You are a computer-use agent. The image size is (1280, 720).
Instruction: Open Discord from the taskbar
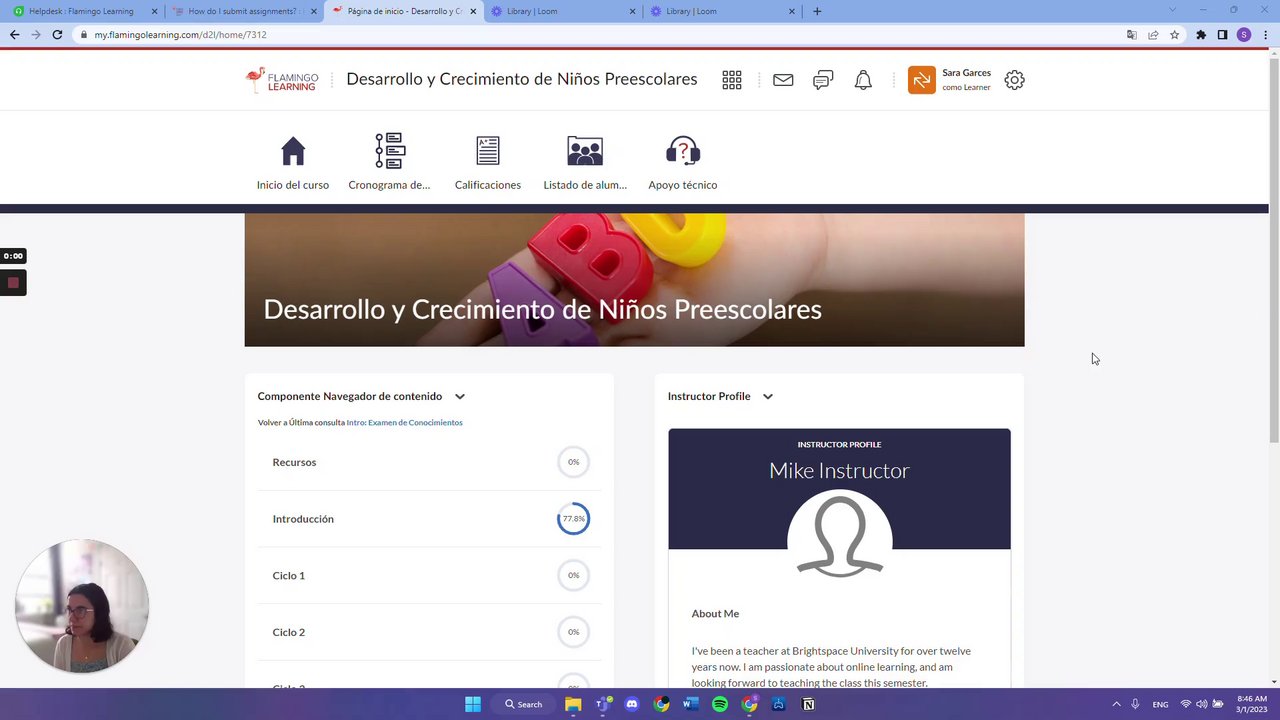coord(631,704)
